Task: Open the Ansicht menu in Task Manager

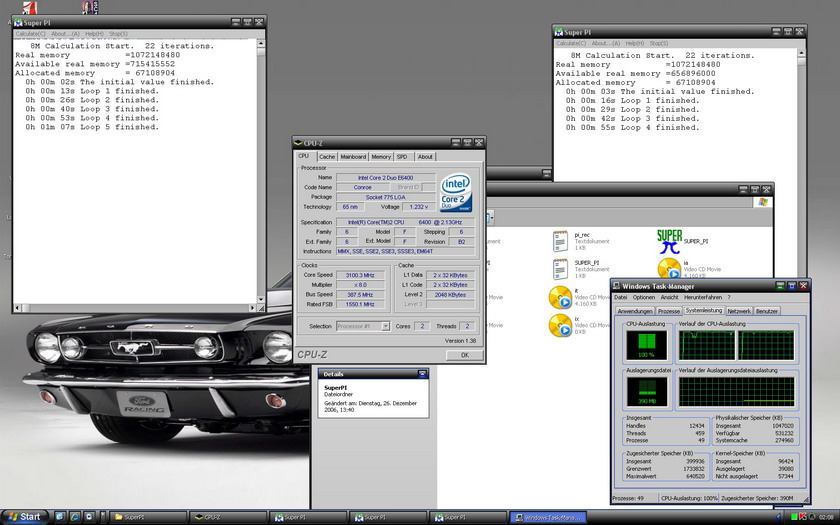Action: pos(669,297)
